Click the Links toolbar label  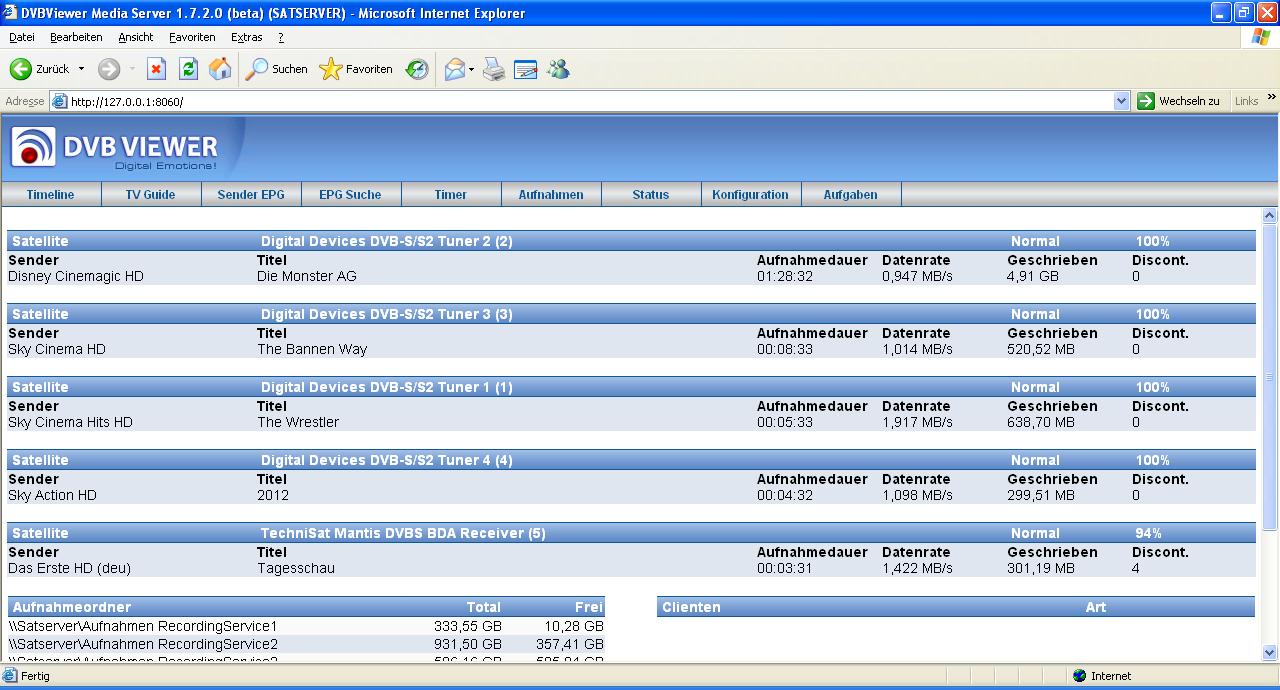1246,101
